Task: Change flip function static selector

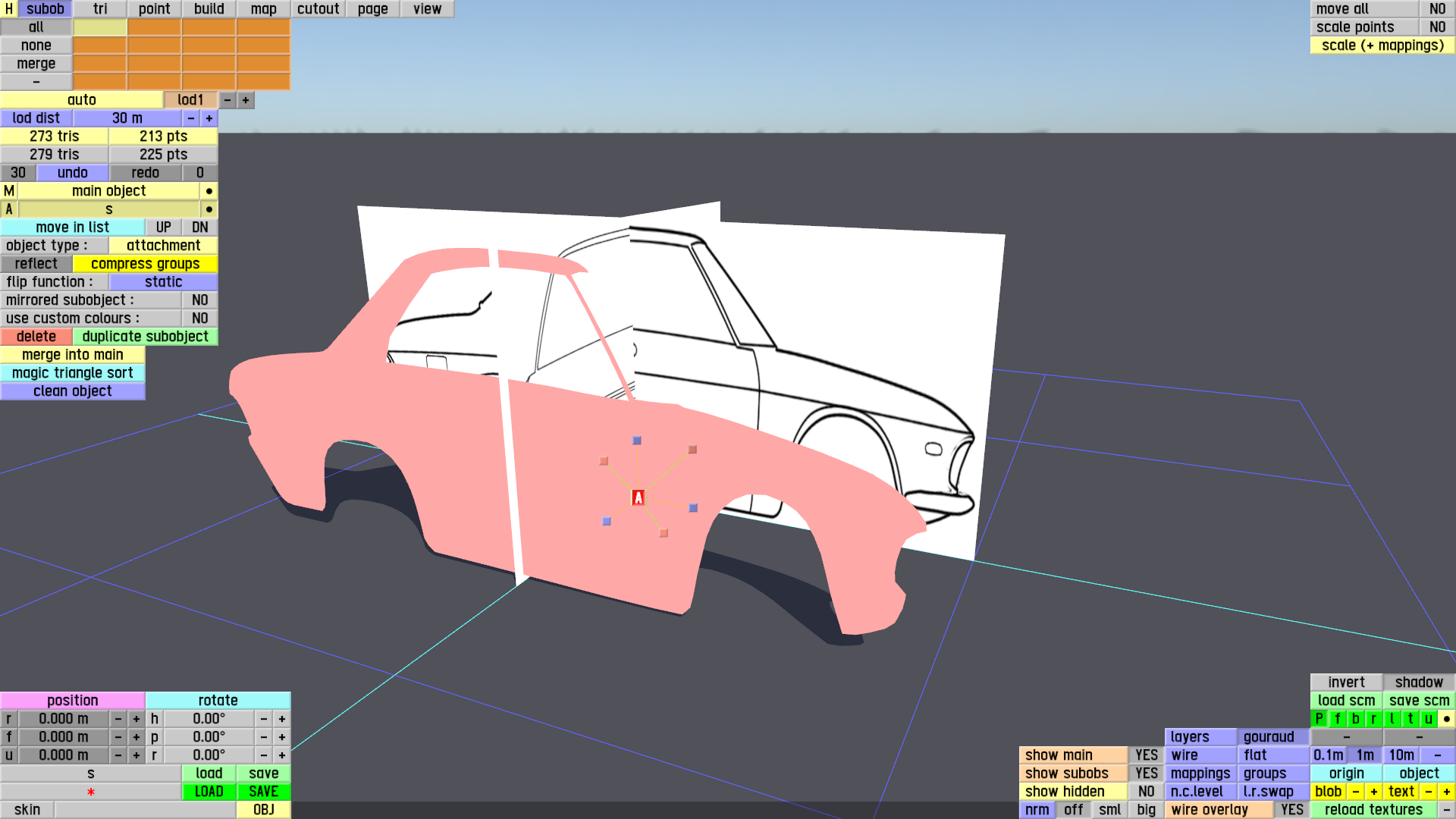Action: [x=163, y=282]
